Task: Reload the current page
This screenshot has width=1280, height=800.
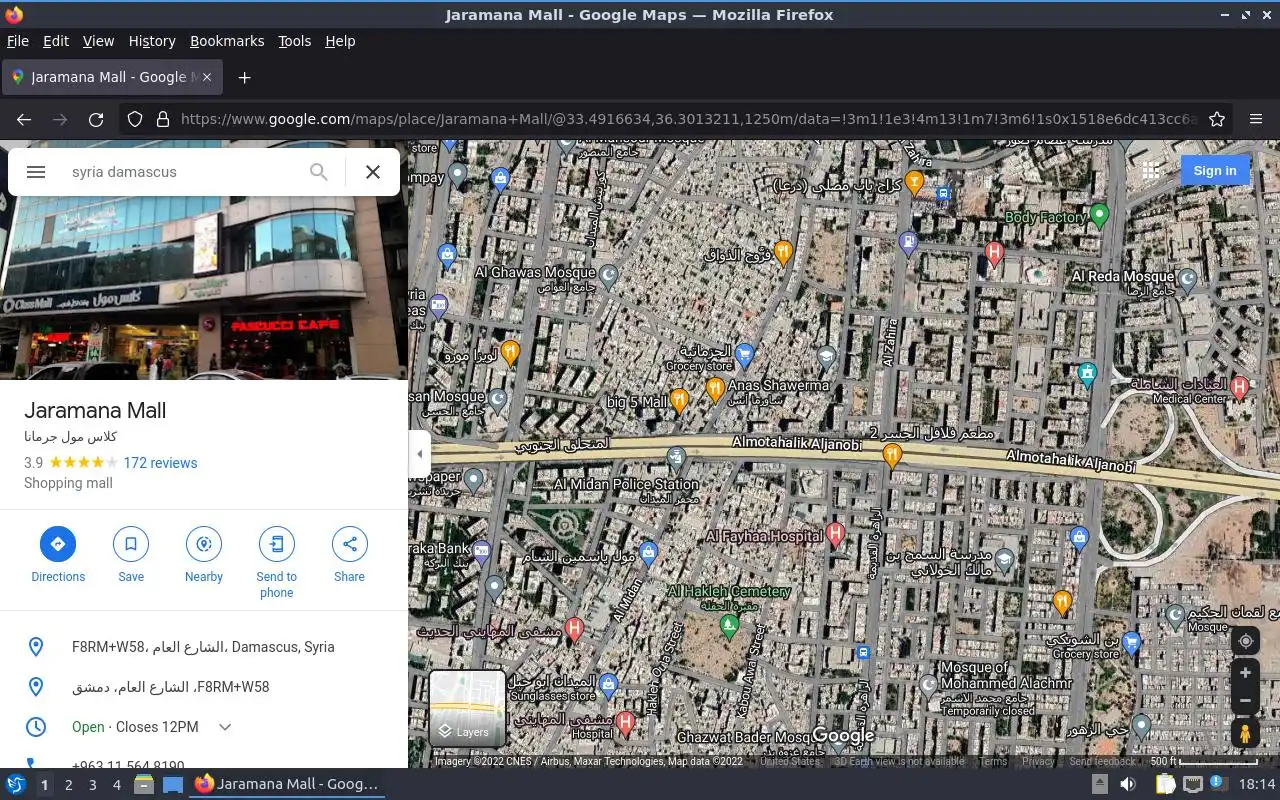Action: point(96,119)
